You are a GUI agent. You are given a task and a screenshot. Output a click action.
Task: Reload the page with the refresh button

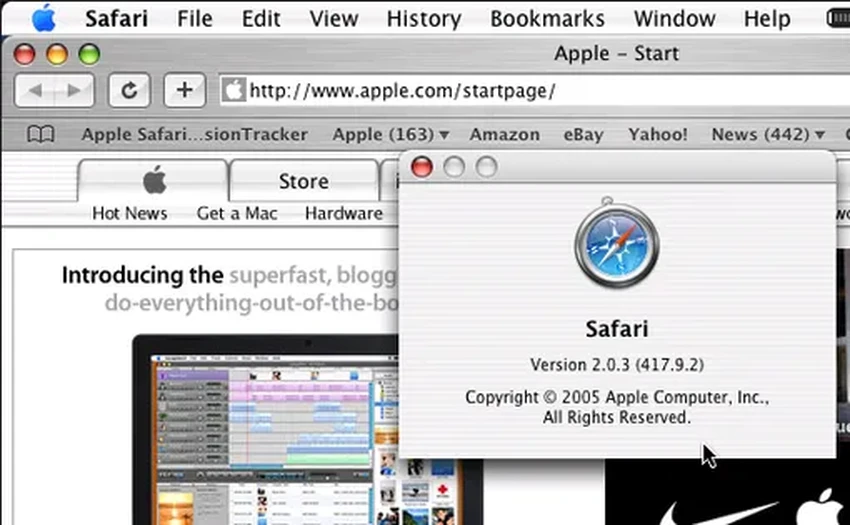pyautogui.click(x=128, y=90)
